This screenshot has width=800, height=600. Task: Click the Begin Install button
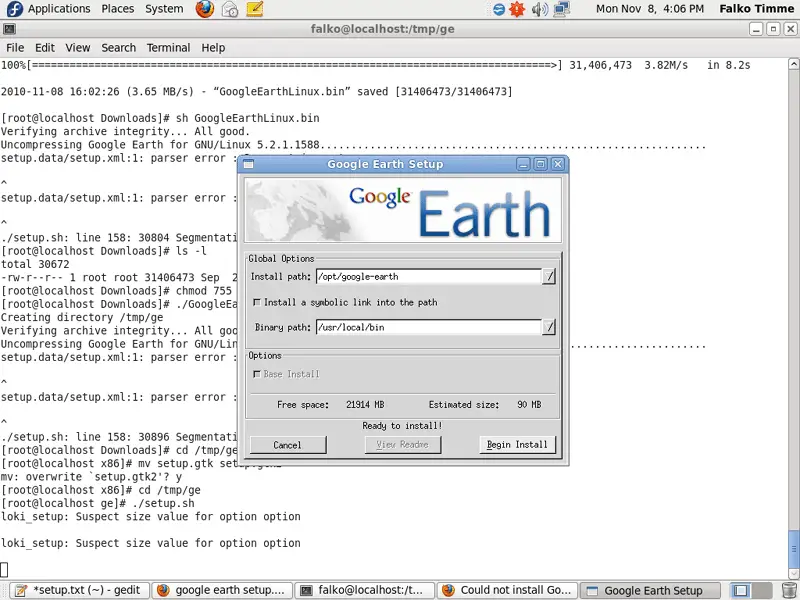(517, 444)
